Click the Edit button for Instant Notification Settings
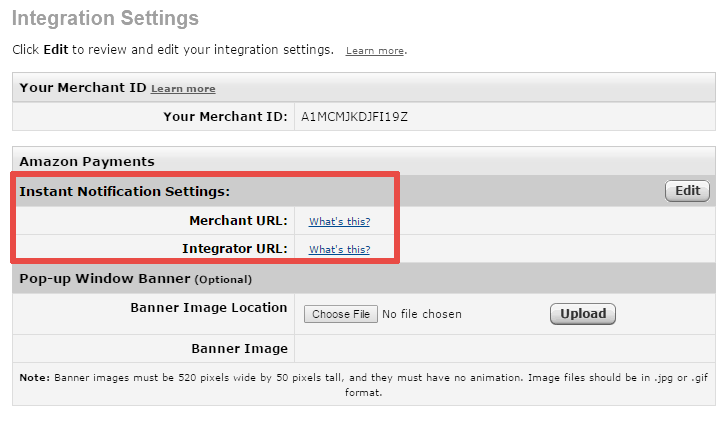 [687, 191]
